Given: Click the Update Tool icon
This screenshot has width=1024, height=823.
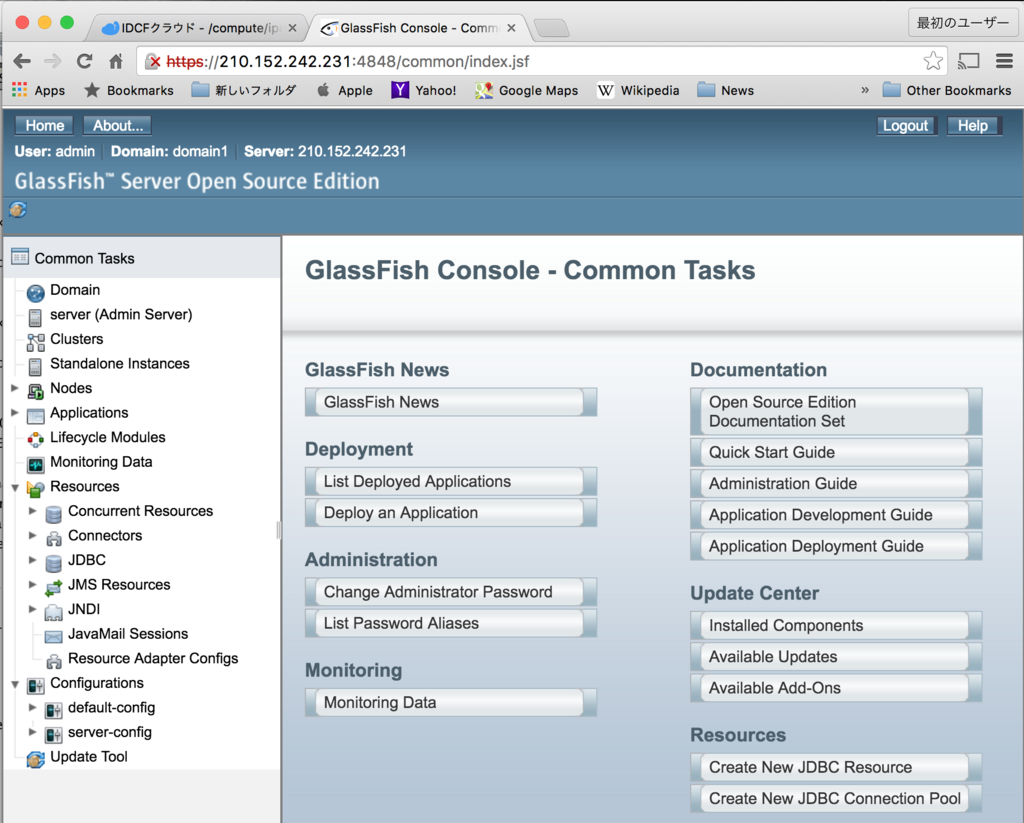Looking at the screenshot, I should click(35, 759).
